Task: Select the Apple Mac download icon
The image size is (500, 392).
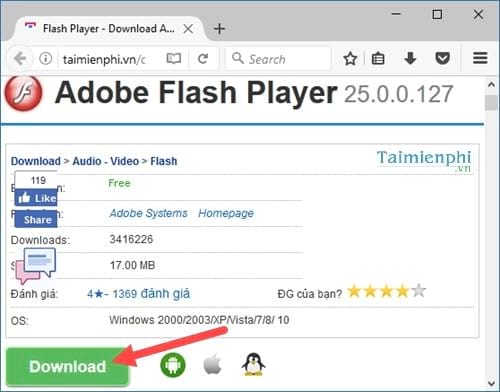Action: 212,365
